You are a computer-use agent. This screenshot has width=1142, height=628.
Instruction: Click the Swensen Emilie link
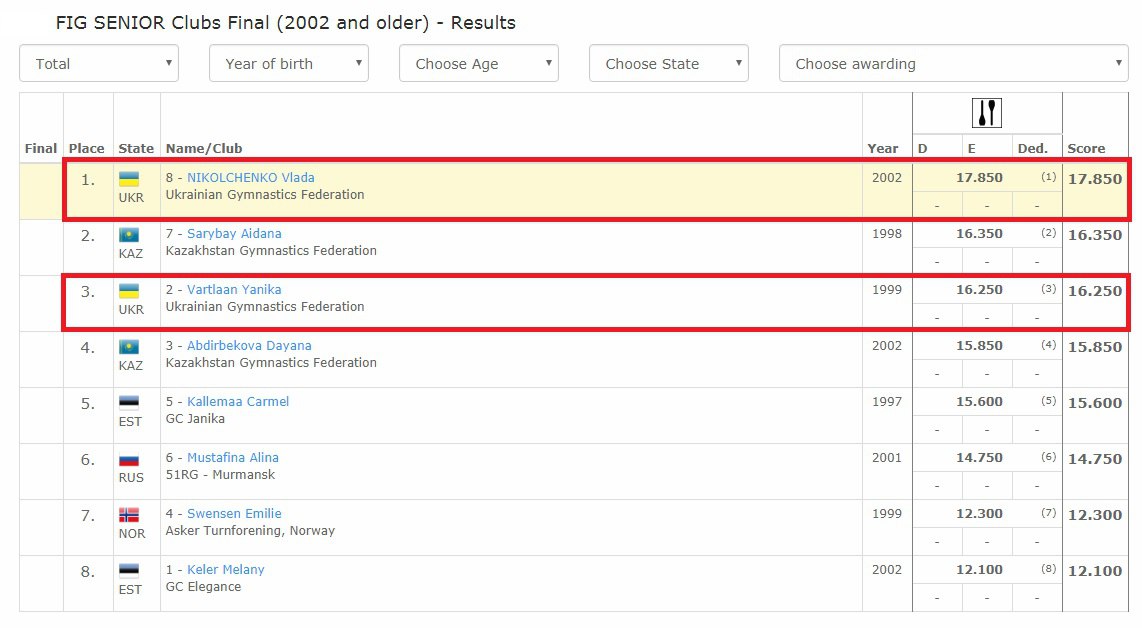point(234,514)
